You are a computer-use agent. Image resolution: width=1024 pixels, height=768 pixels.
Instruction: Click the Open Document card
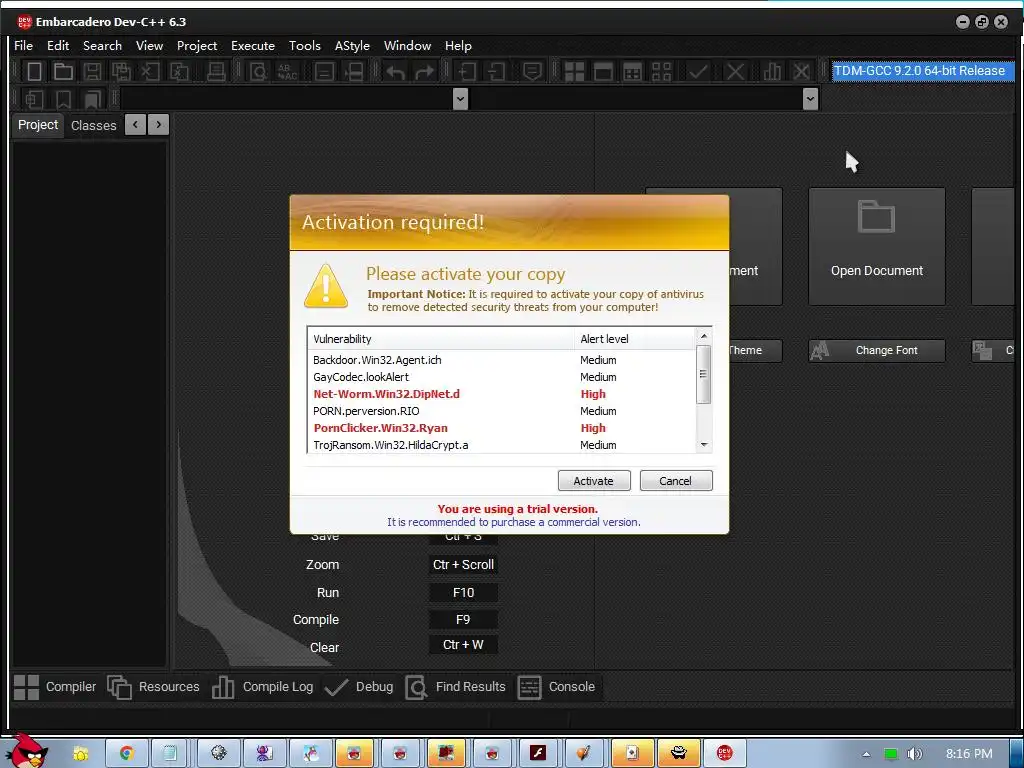coord(876,246)
